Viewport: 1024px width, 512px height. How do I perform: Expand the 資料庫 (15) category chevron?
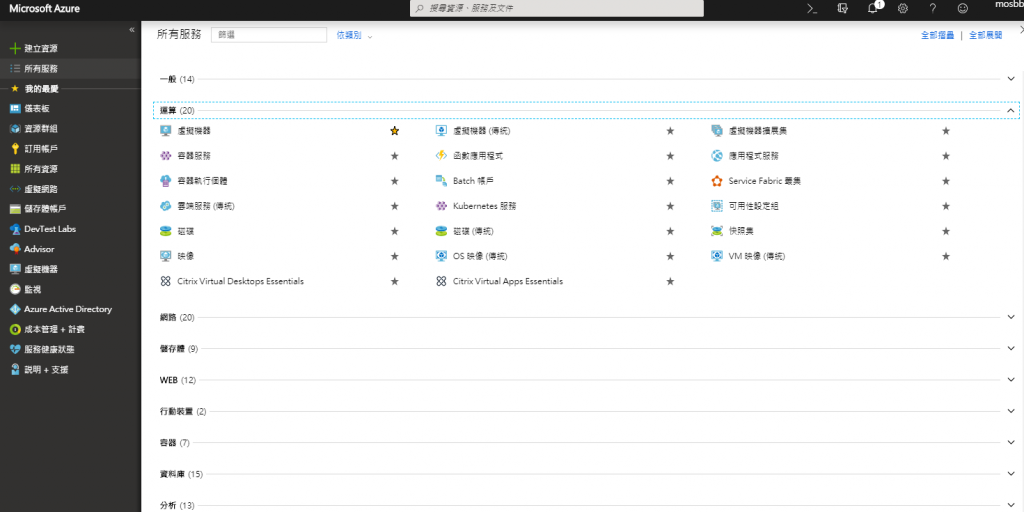click(1011, 474)
